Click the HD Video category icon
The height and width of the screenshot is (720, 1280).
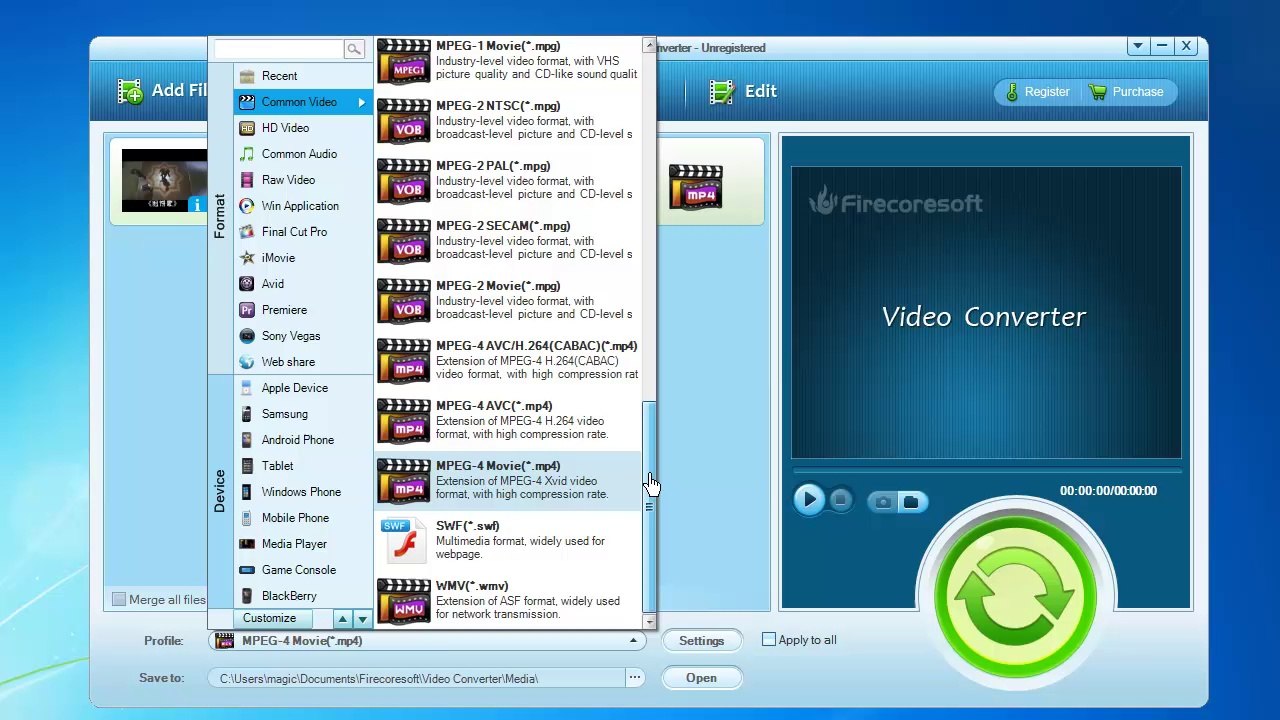click(247, 128)
